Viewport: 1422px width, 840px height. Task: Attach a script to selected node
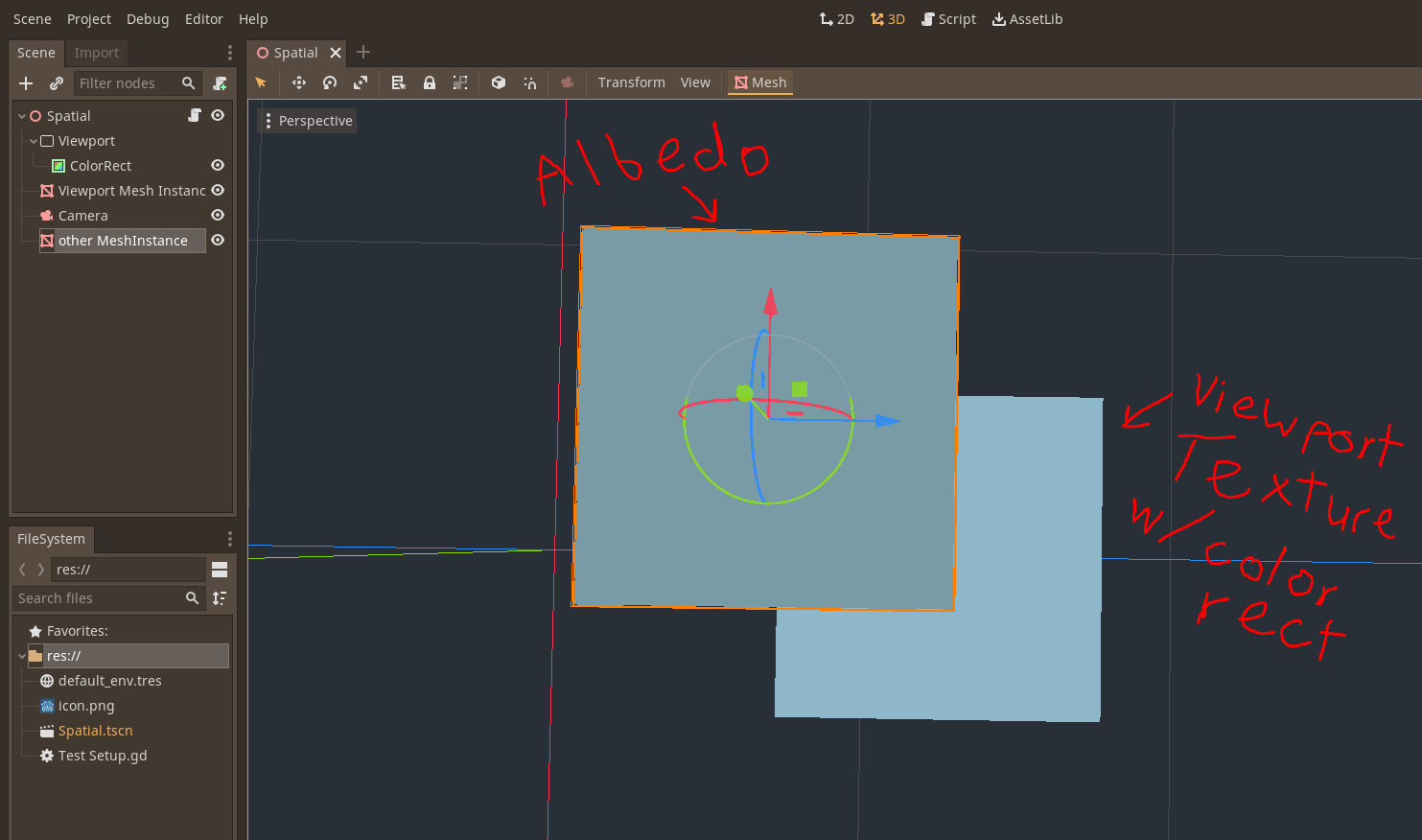(220, 83)
